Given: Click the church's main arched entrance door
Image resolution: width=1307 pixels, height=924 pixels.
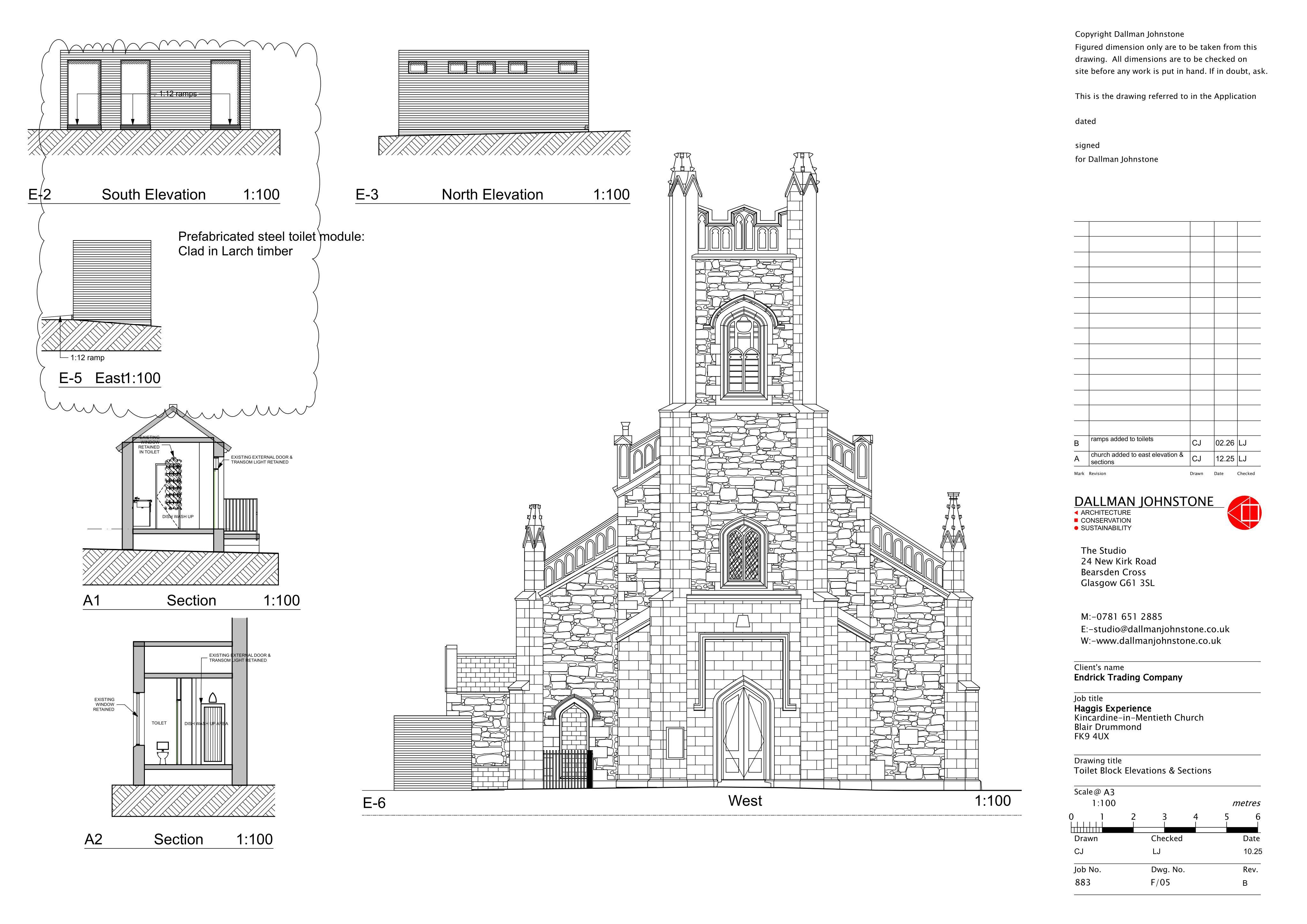Looking at the screenshot, I should click(x=743, y=734).
